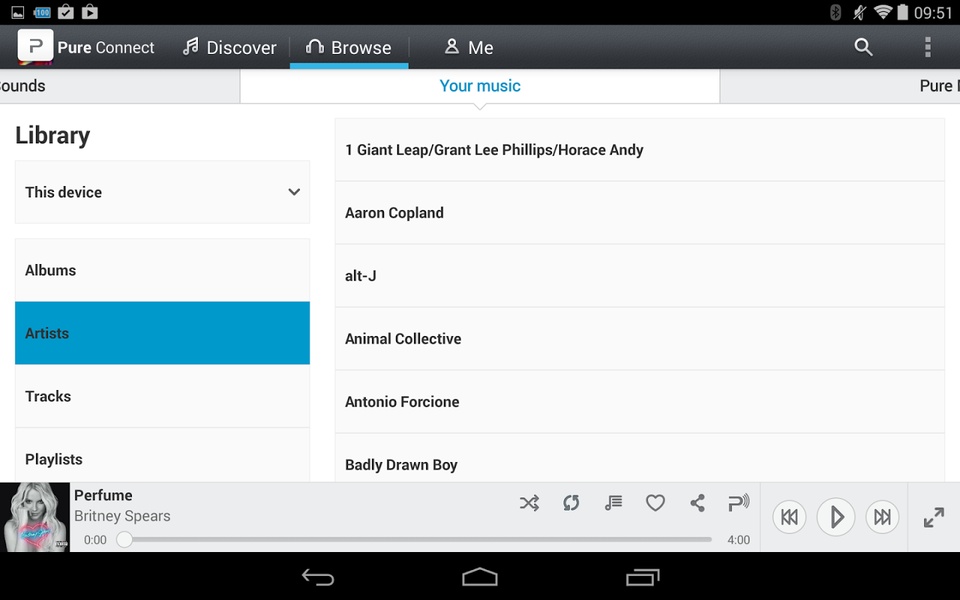Open the play queue list icon
Viewport: 960px width, 600px height.
pos(613,503)
